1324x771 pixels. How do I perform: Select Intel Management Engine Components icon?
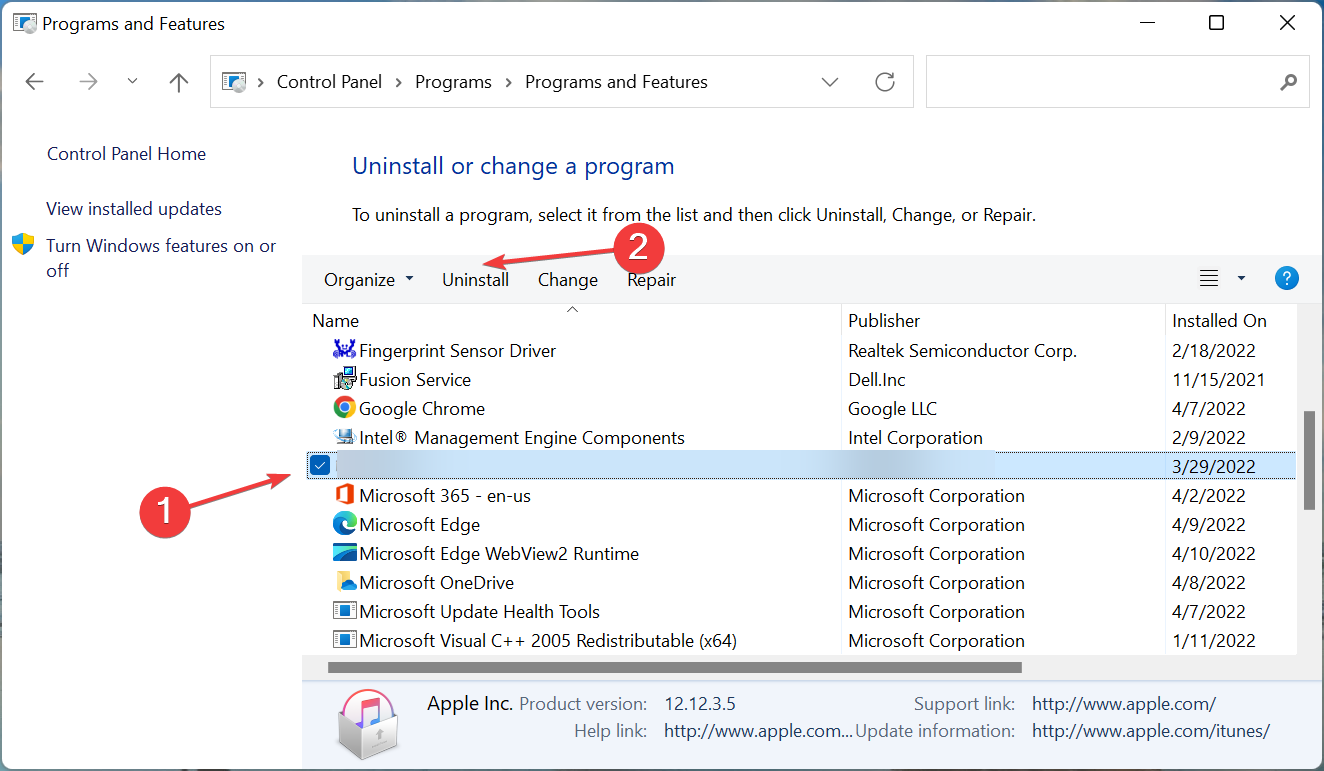coord(344,437)
